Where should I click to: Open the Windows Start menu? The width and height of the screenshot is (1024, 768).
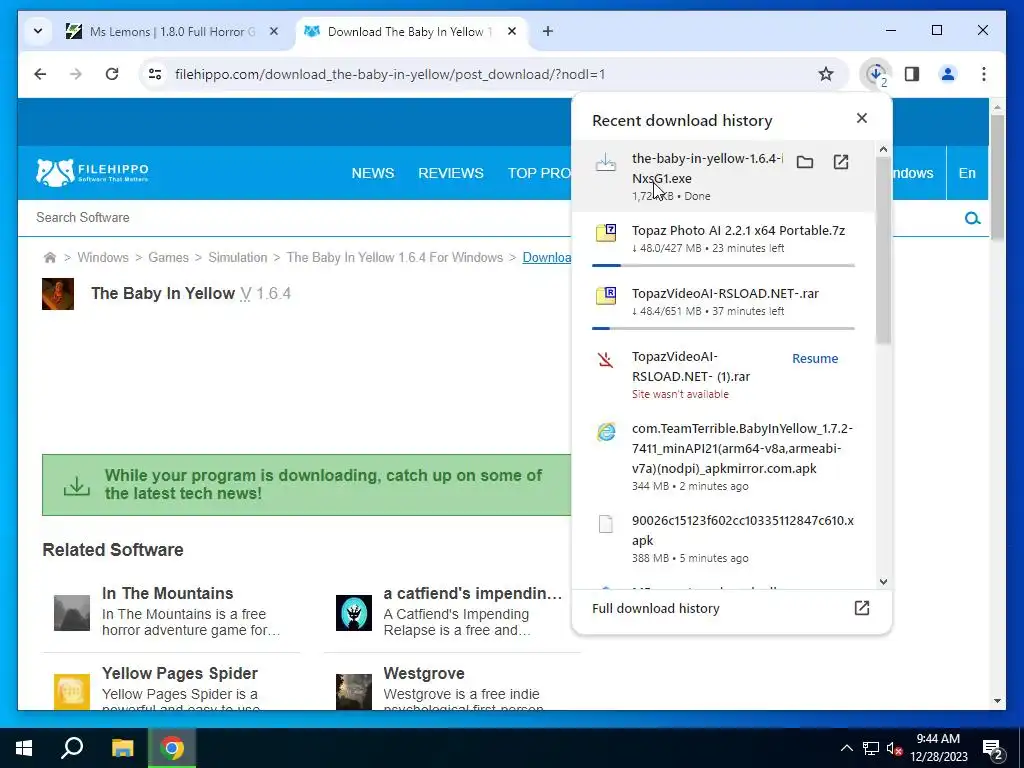24,748
